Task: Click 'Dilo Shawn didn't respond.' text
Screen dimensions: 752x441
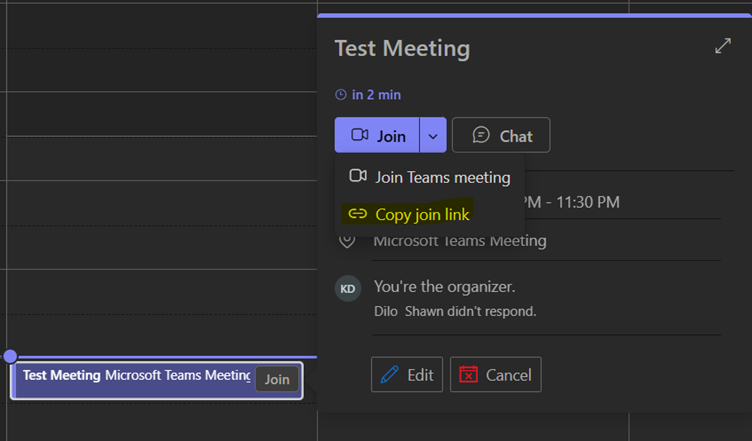Action: pyautogui.click(x=455, y=312)
